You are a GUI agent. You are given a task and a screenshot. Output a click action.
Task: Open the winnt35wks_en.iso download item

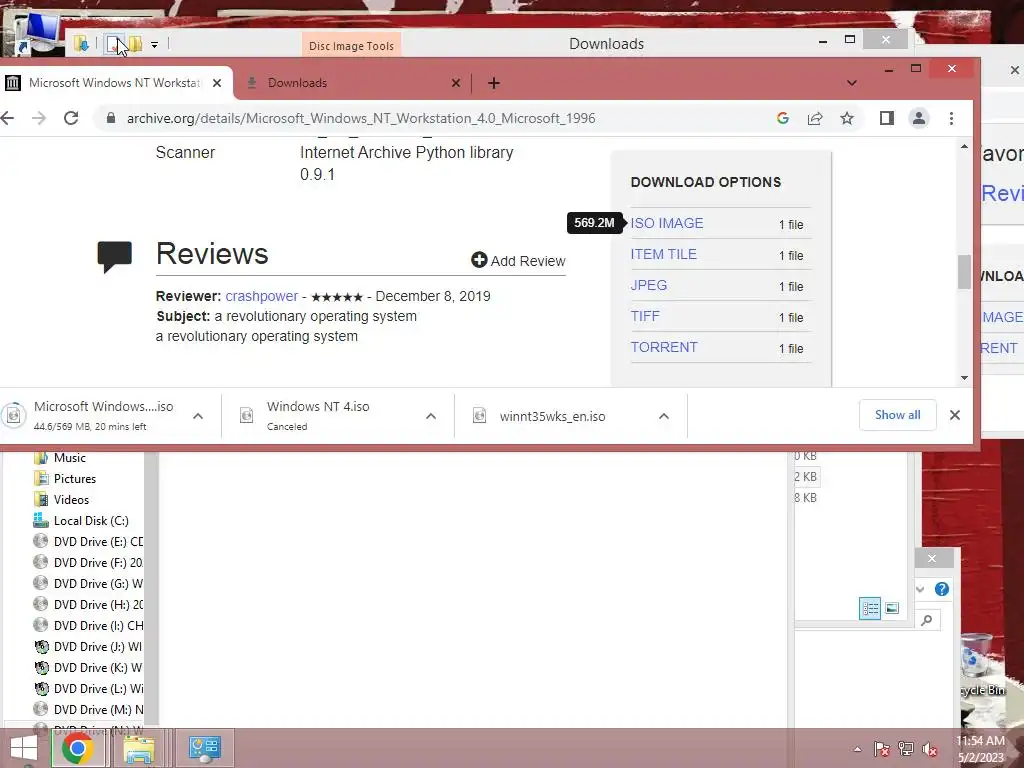(x=552, y=416)
